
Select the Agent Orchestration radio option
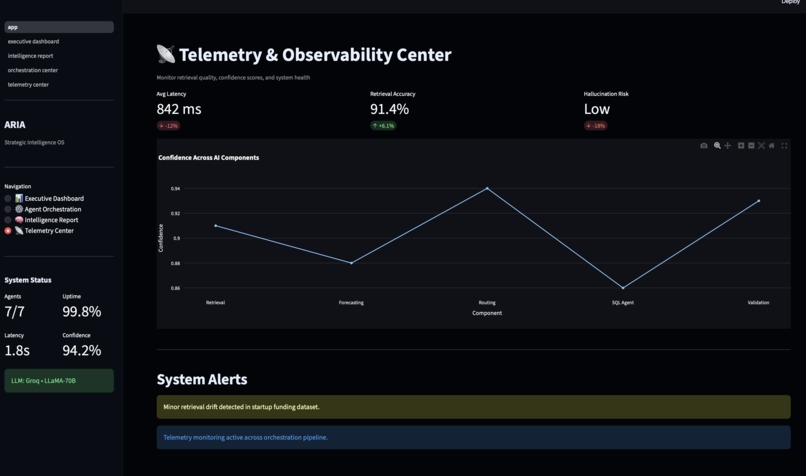pos(8,209)
